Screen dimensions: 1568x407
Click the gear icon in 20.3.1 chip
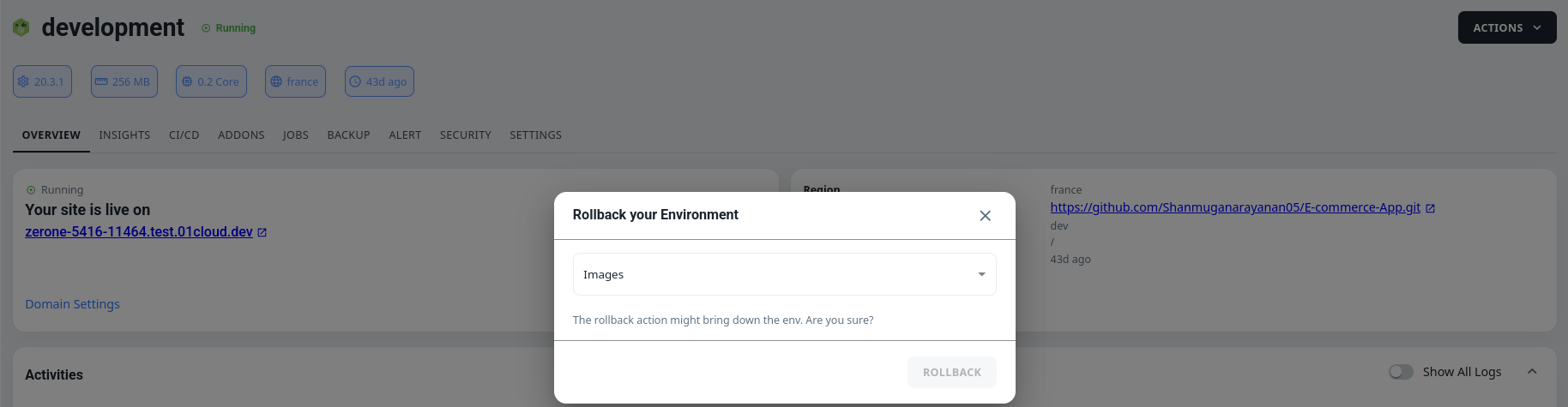point(23,81)
